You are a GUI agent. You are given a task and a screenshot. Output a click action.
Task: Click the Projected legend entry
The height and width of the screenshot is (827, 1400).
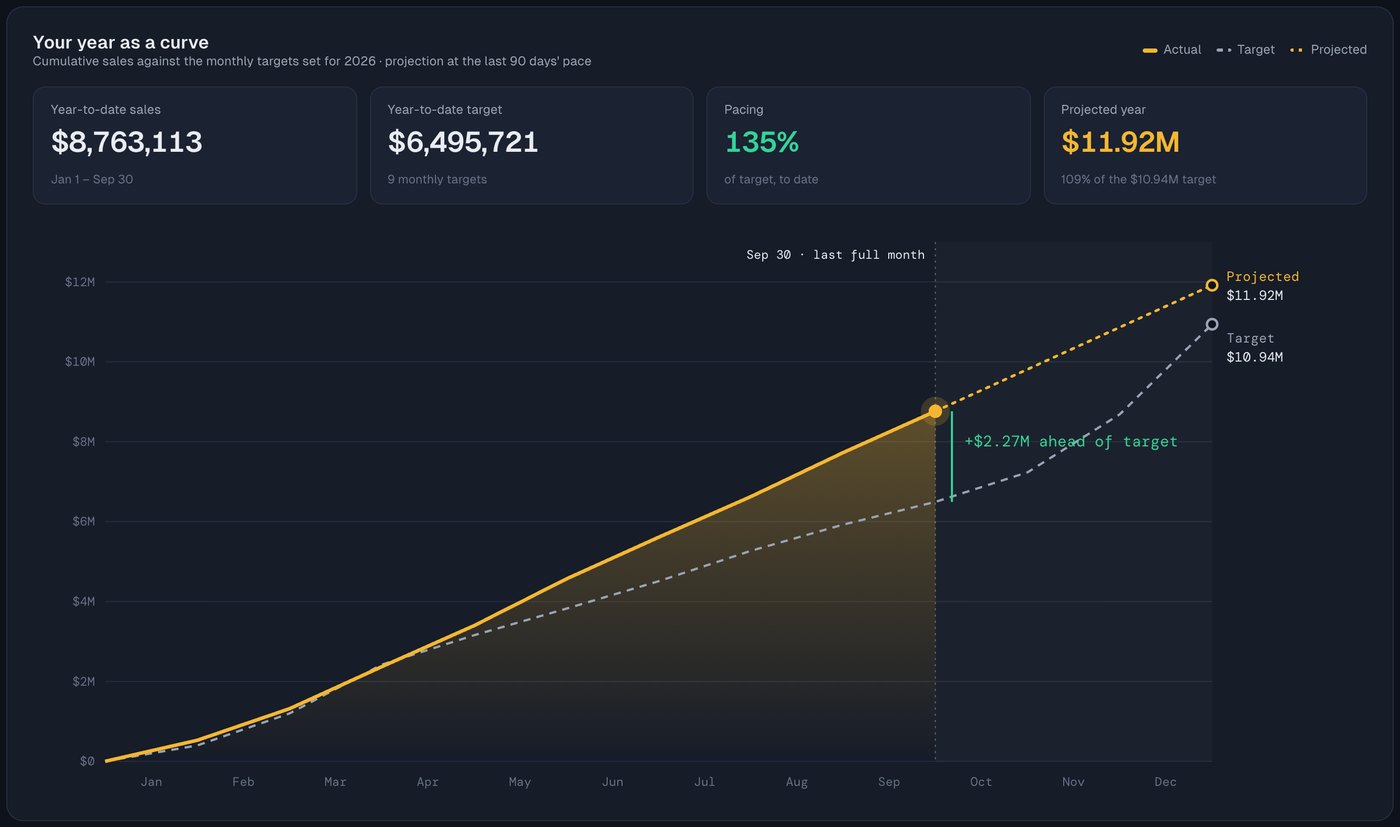[1329, 49]
